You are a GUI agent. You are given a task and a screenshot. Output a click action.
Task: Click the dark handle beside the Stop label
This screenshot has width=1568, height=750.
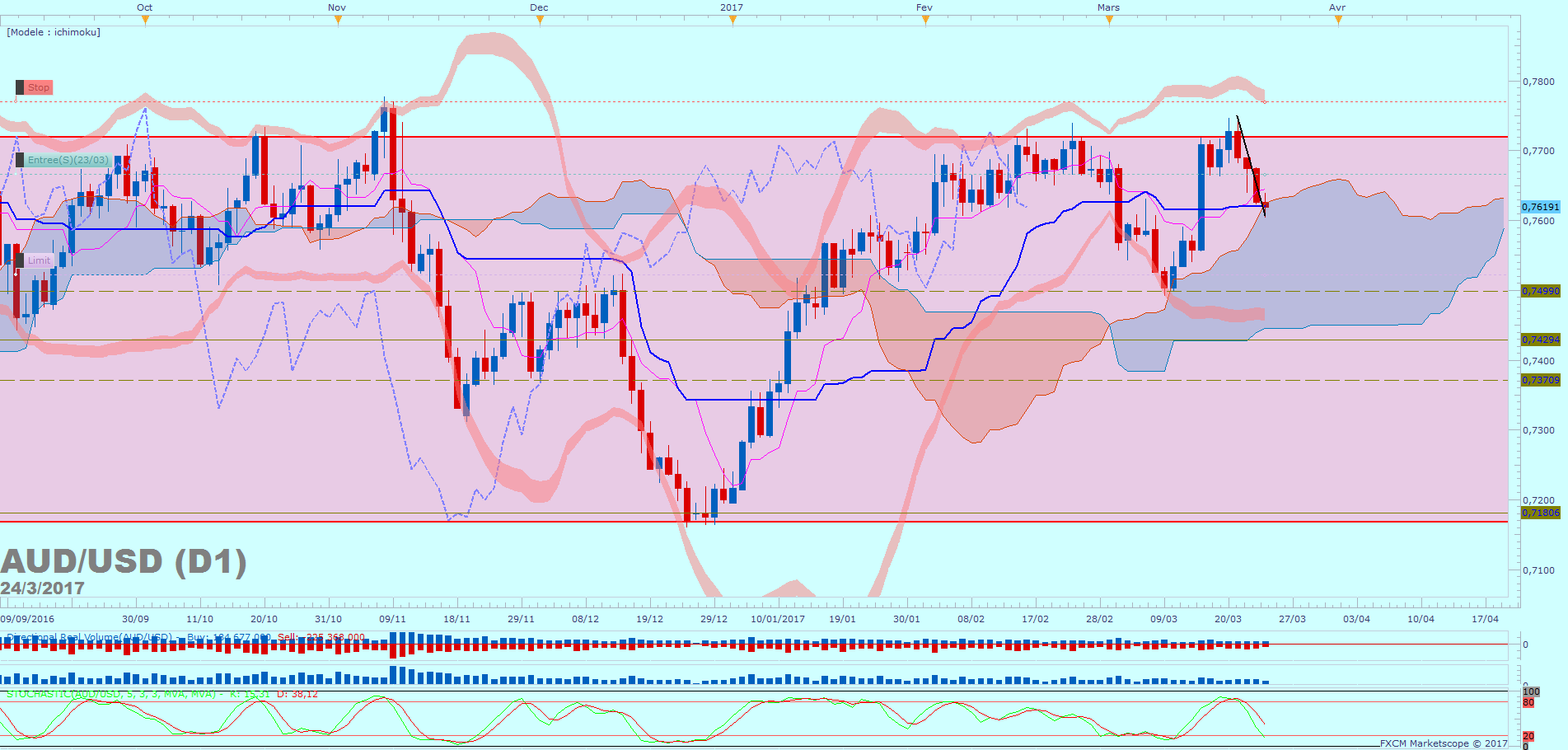pos(20,87)
